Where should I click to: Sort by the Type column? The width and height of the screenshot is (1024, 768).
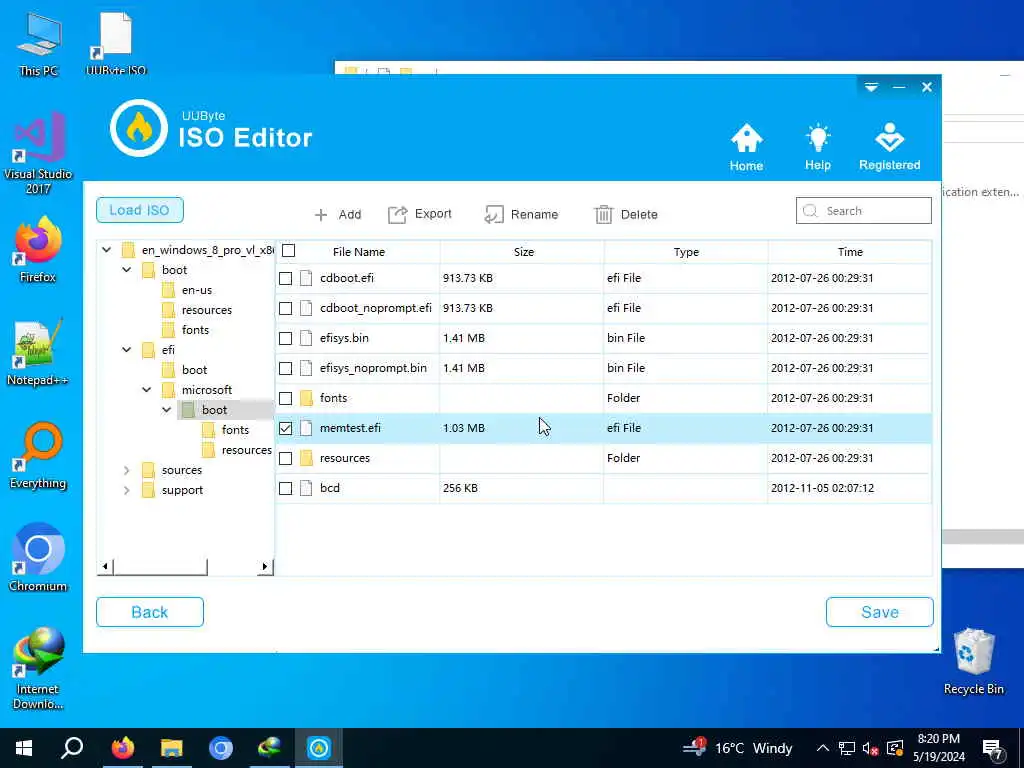pyautogui.click(x=686, y=252)
